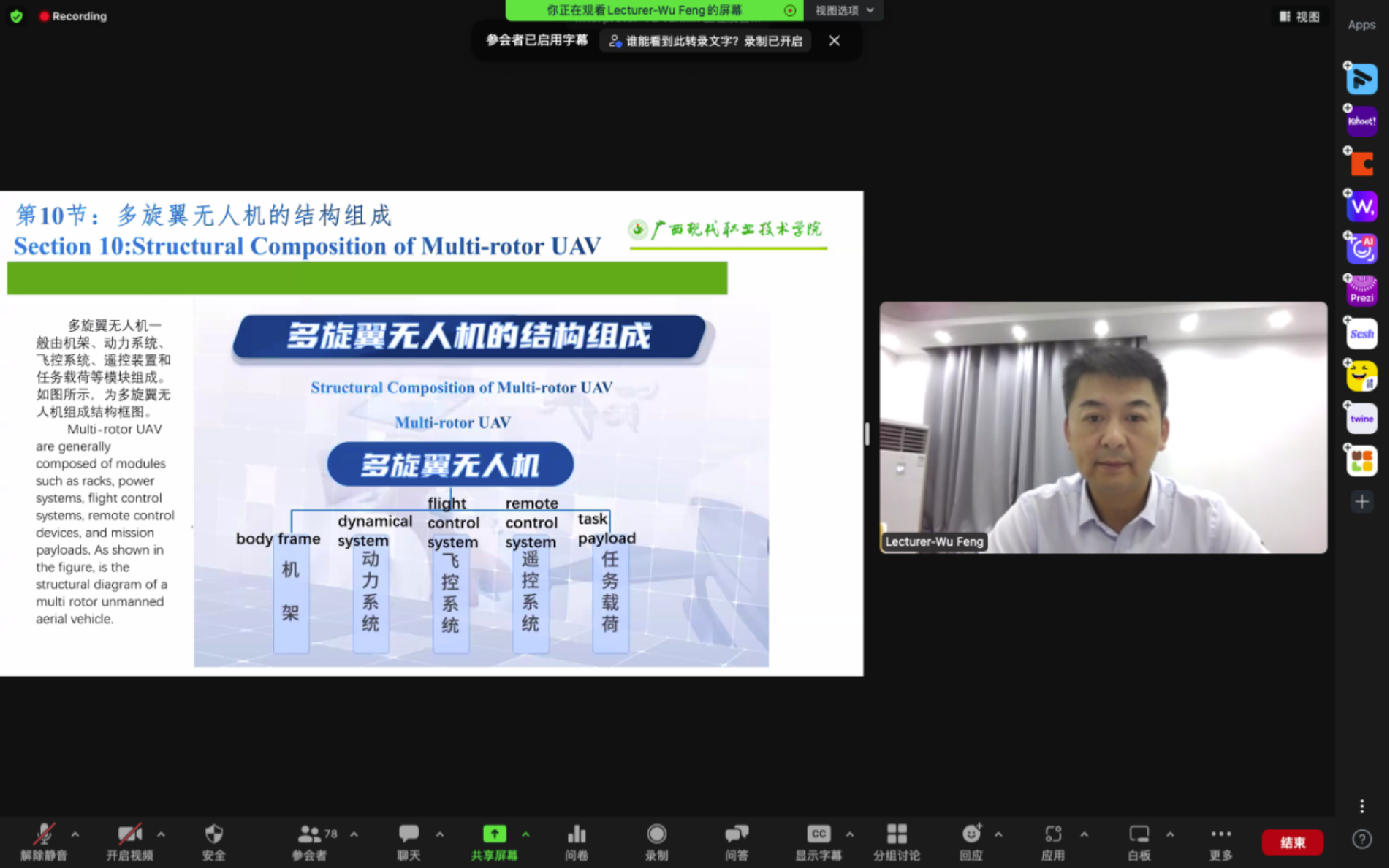The width and height of the screenshot is (1390, 868).
Task: Click the Recording indicator
Action: click(x=73, y=16)
